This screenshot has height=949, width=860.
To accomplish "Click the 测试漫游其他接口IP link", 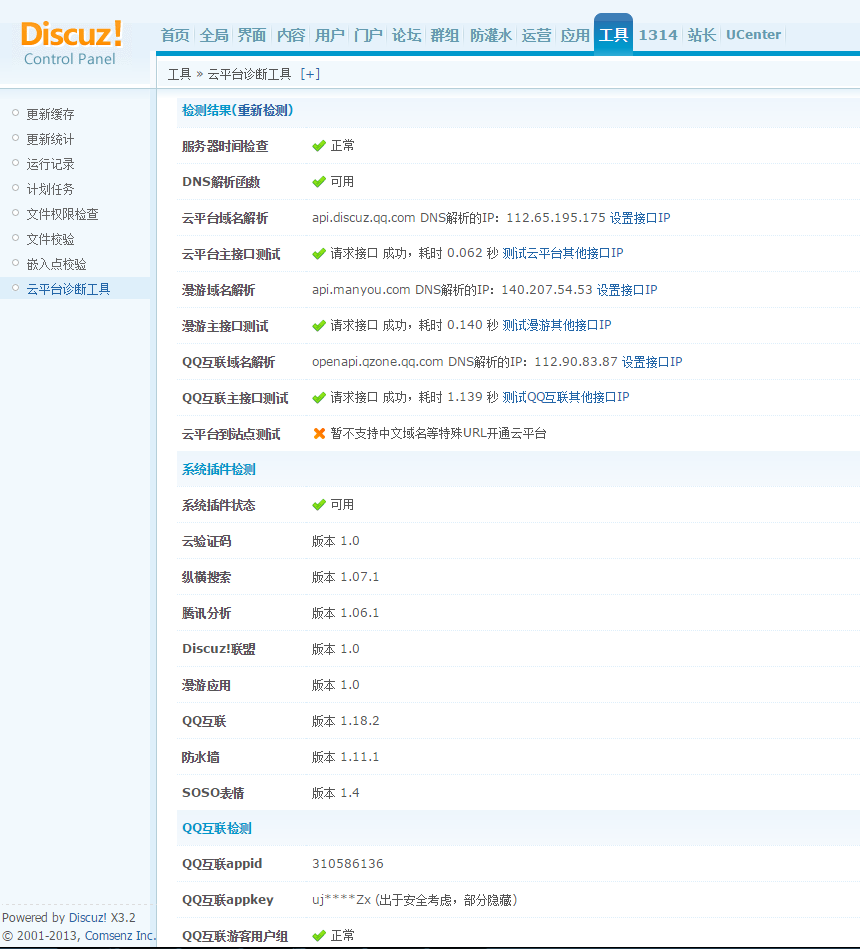I will tap(557, 326).
